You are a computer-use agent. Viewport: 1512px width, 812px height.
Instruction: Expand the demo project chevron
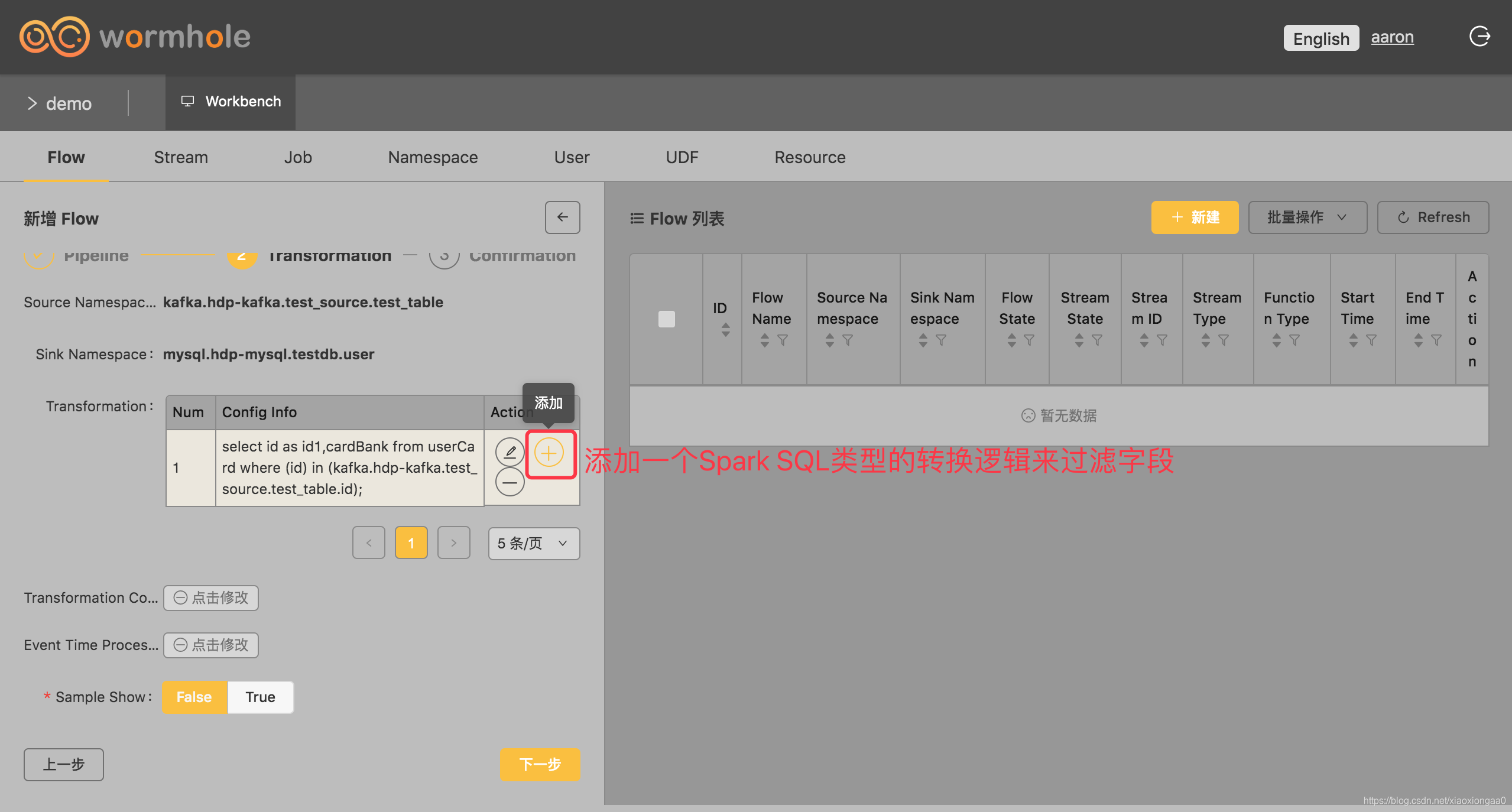point(32,103)
